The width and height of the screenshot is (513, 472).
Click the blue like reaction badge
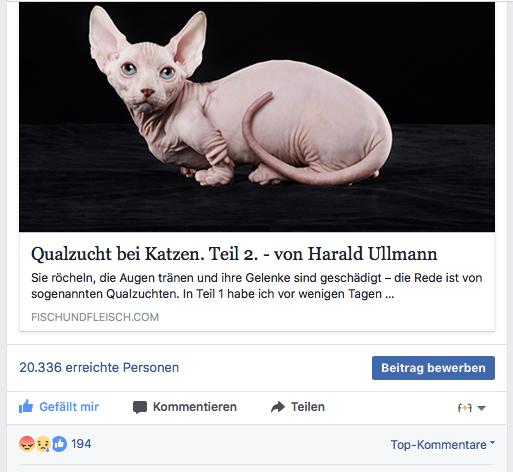[59, 444]
